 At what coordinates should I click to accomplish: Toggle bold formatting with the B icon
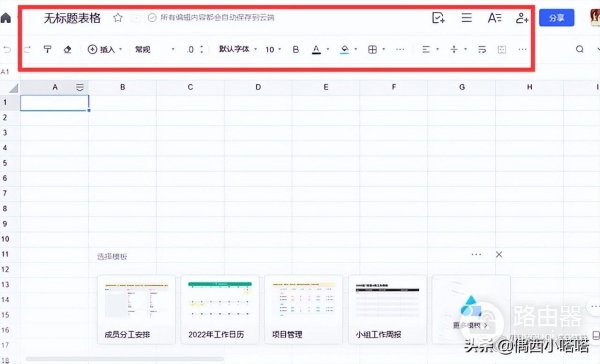click(x=295, y=49)
